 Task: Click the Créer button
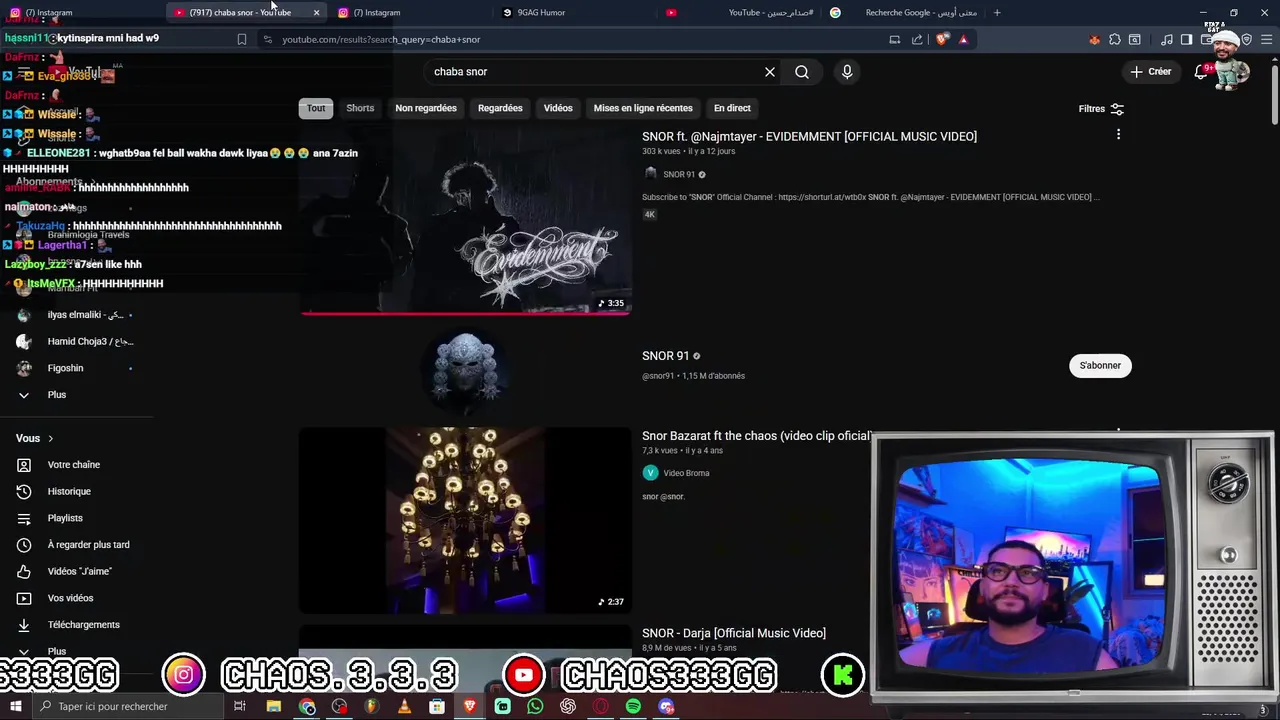coord(1151,72)
